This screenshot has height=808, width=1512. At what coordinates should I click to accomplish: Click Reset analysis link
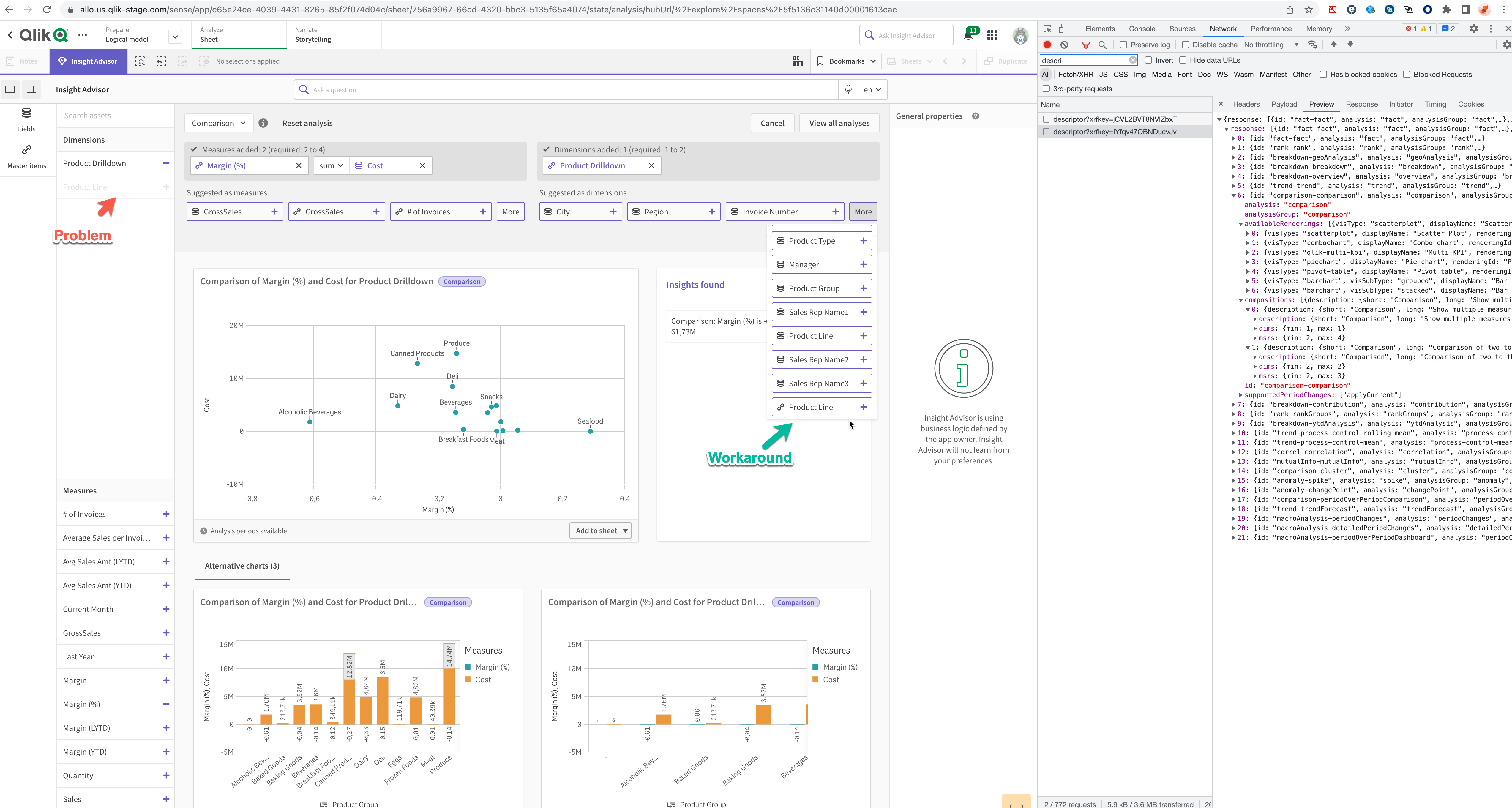307,123
